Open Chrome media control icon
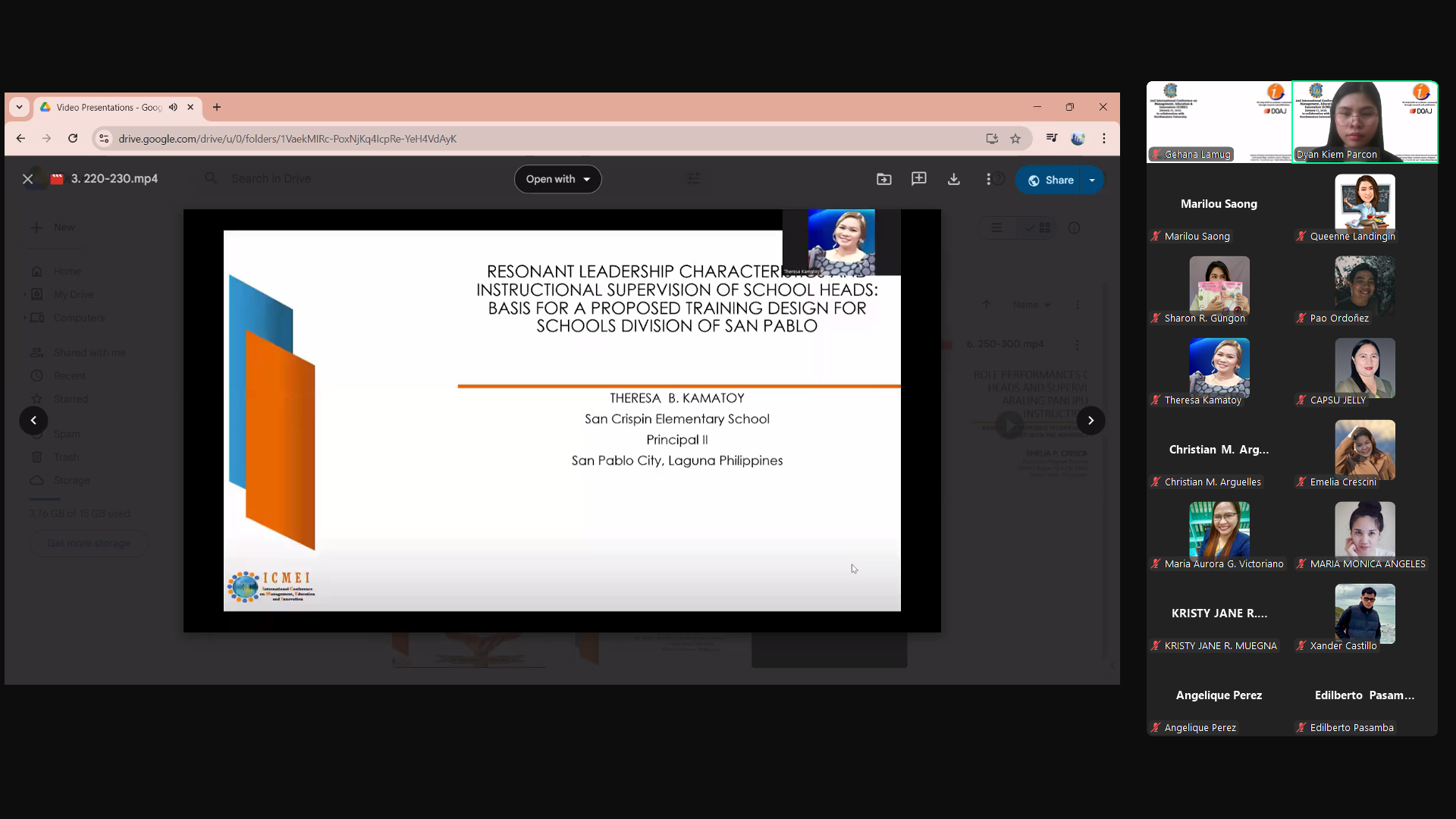 (1052, 139)
